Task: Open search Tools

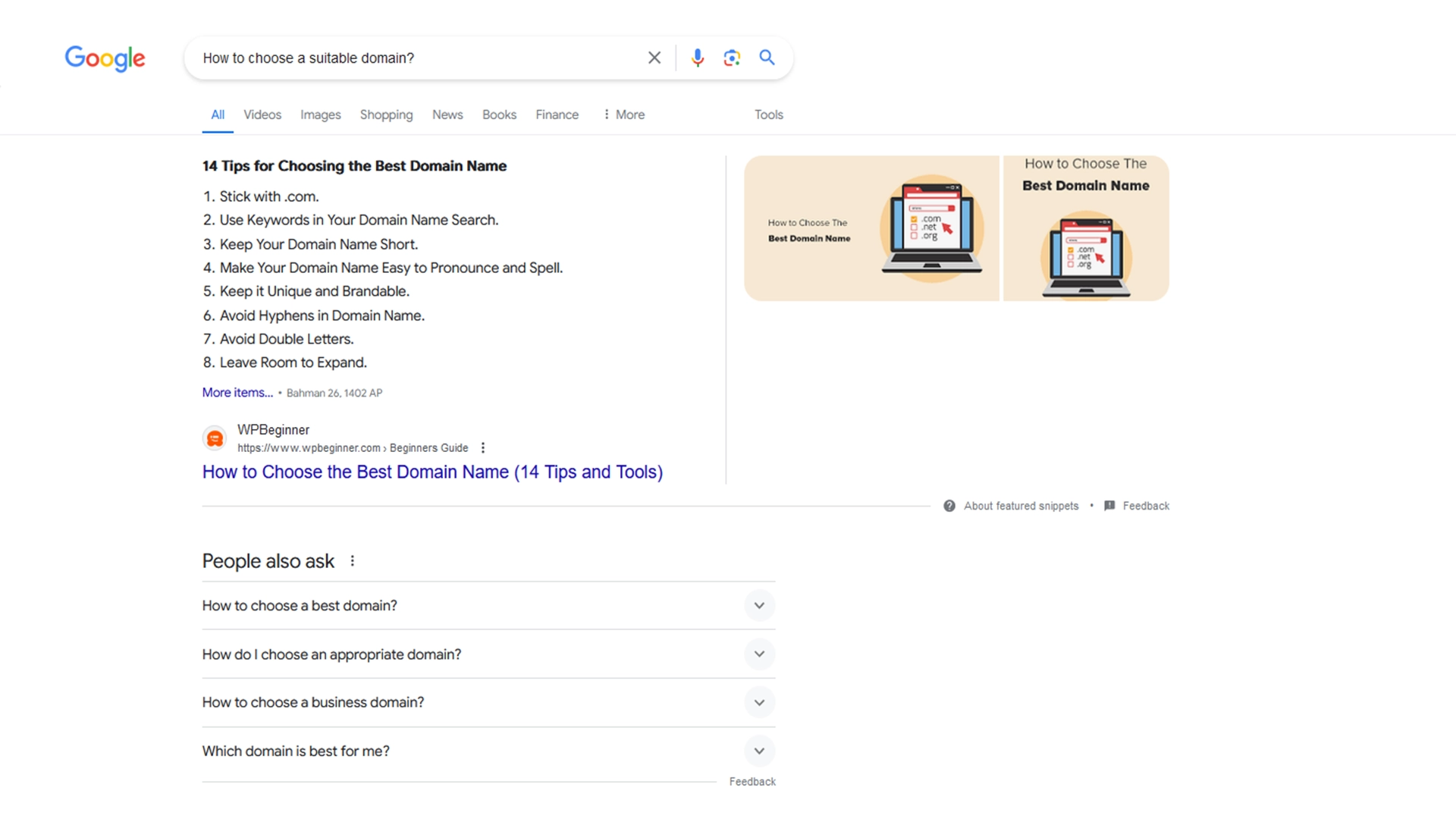Action: click(768, 115)
